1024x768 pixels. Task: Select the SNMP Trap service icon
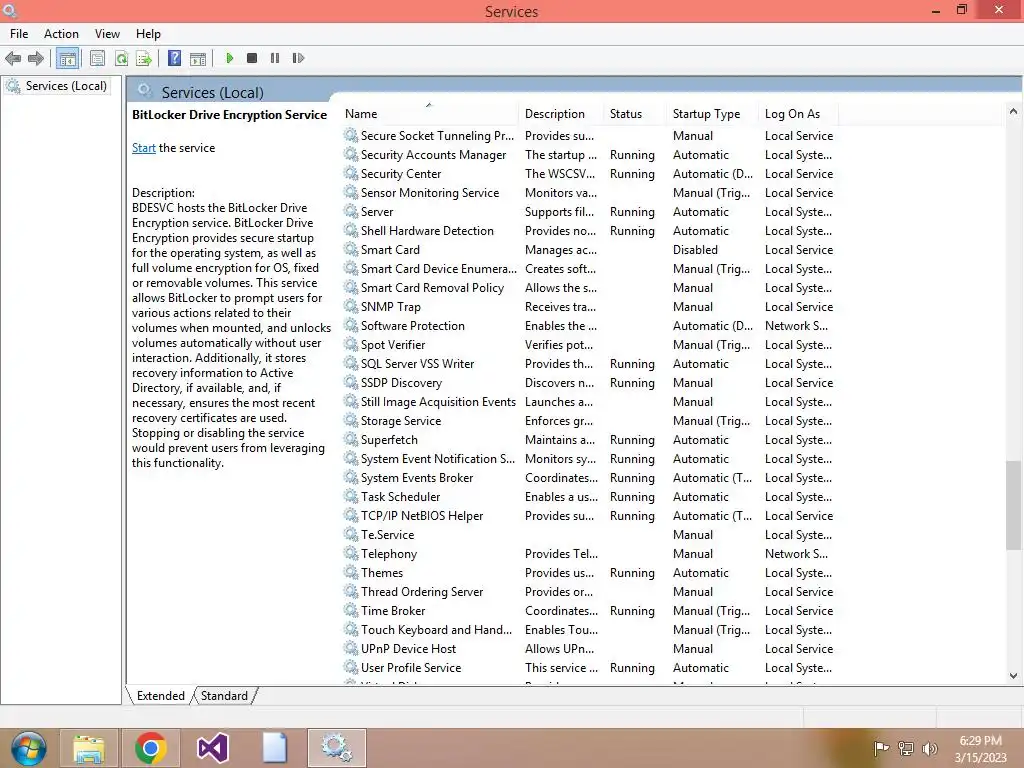[351, 306]
